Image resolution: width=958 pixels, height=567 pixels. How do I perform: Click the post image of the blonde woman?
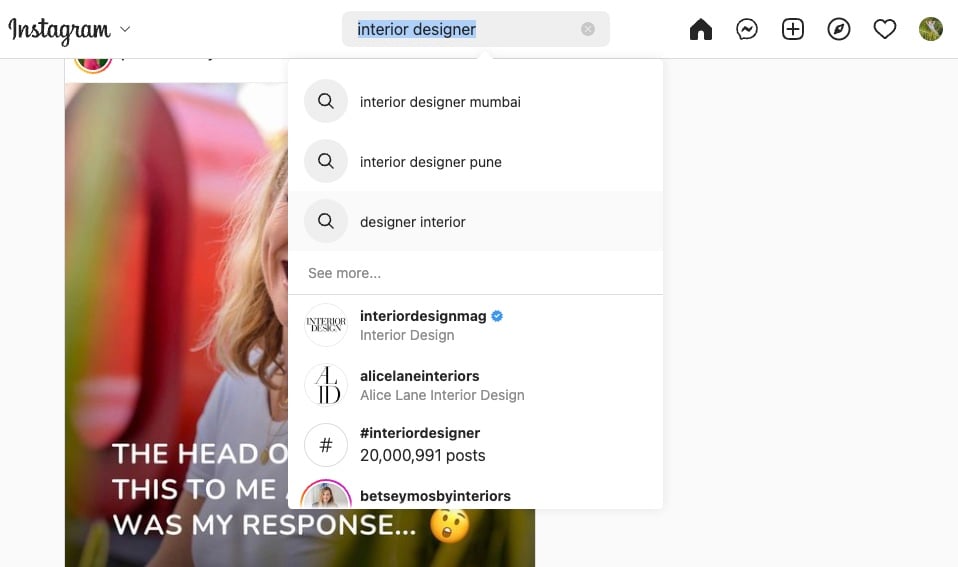[176, 324]
